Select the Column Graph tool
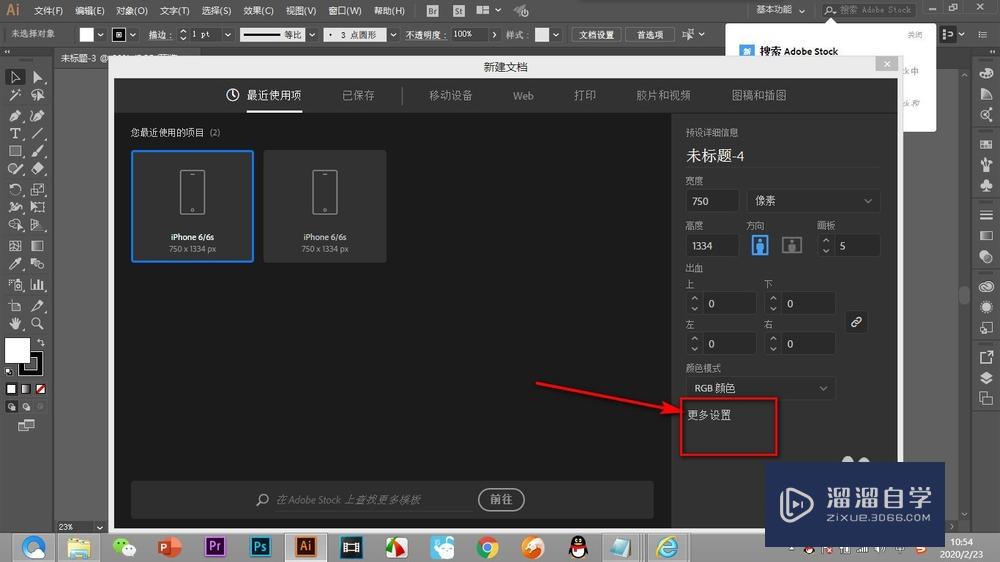The width and height of the screenshot is (1000, 562). pos(38,285)
